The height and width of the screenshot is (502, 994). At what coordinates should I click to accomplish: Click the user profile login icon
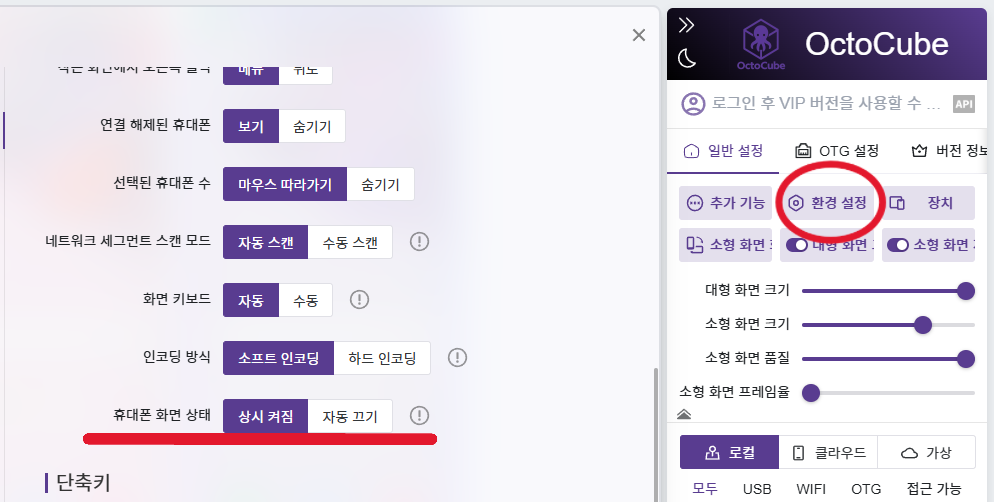coord(692,104)
